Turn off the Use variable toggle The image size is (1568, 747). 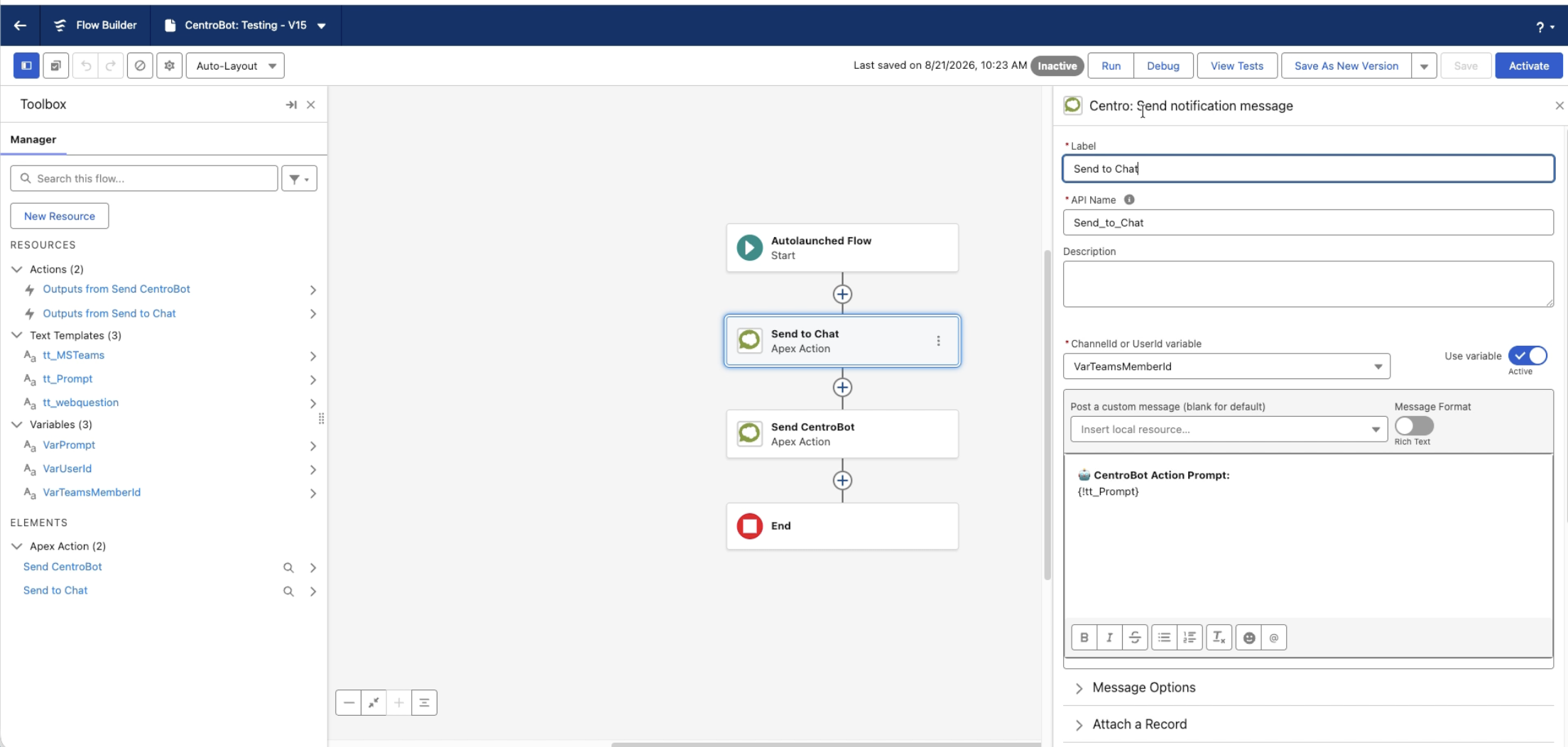click(1528, 356)
